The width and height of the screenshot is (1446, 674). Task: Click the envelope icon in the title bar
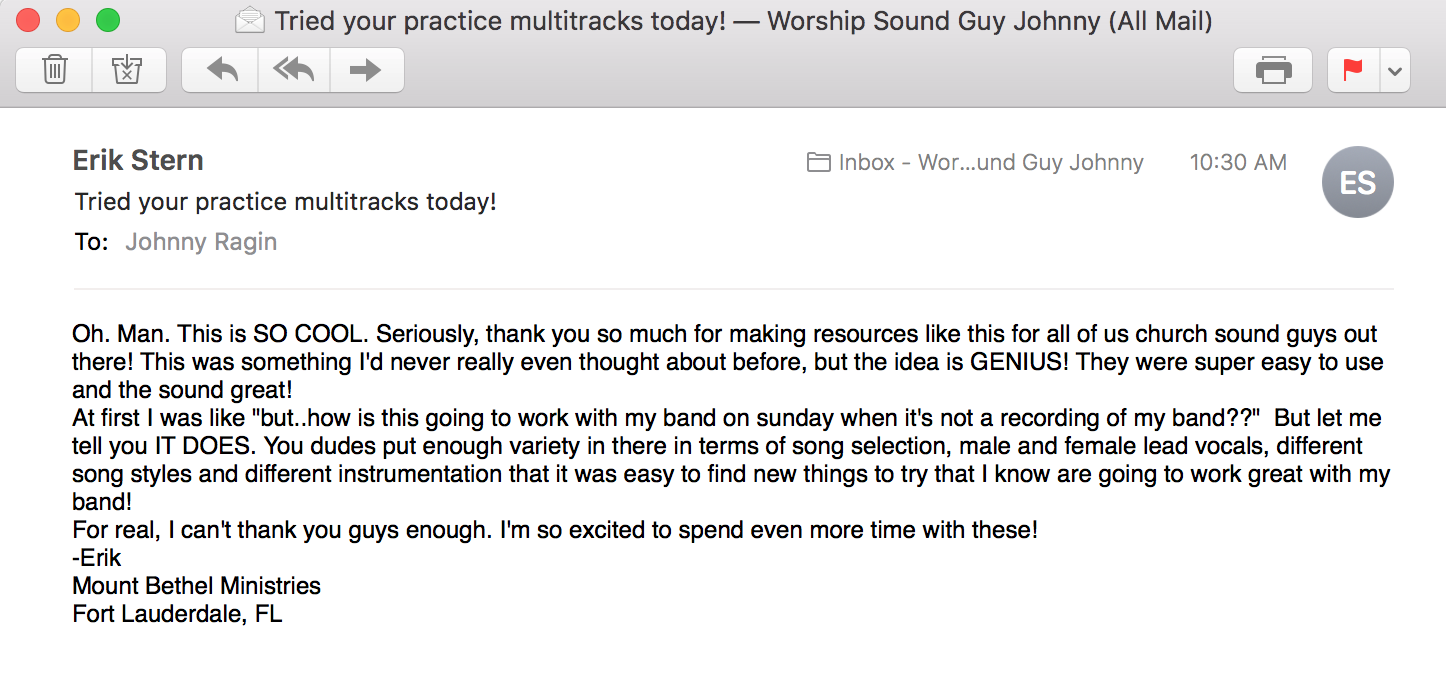tap(250, 20)
